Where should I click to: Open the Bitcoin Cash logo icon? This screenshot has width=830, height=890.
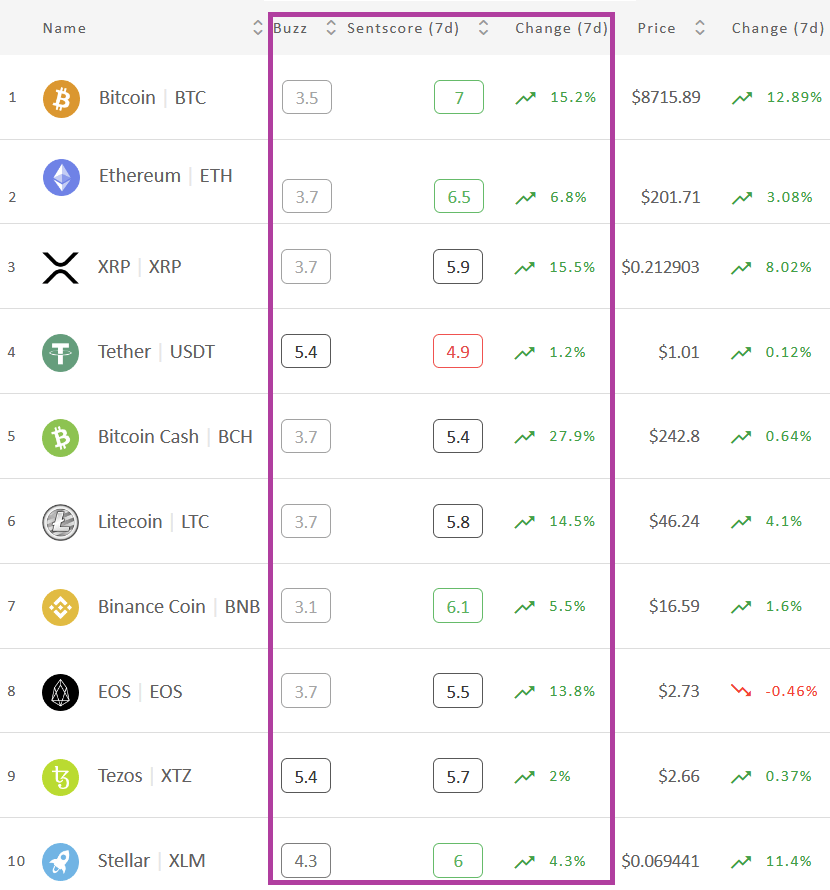[60, 438]
